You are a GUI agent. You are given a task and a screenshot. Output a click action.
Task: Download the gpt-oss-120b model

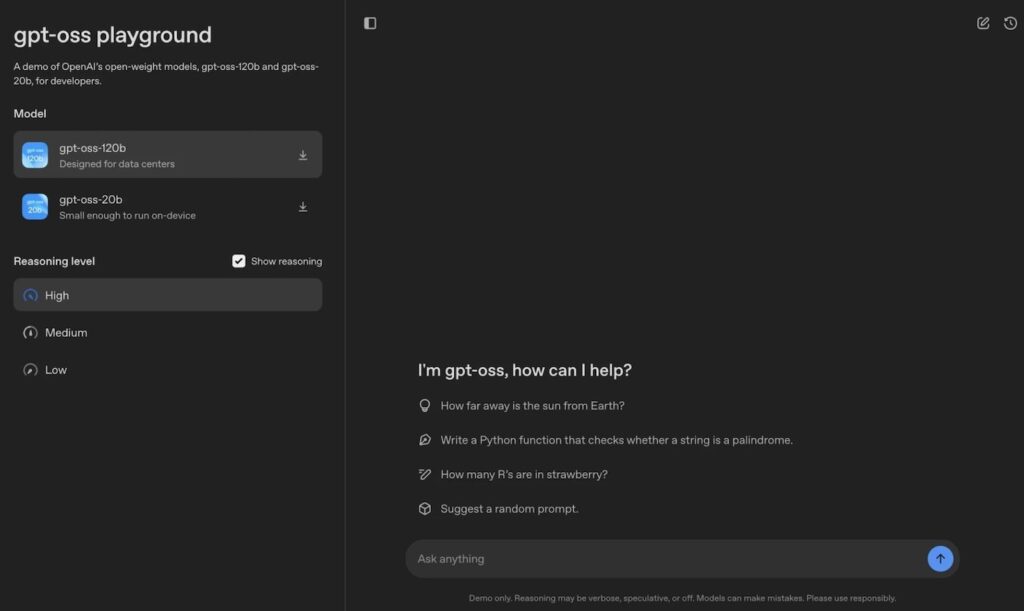[303, 155]
